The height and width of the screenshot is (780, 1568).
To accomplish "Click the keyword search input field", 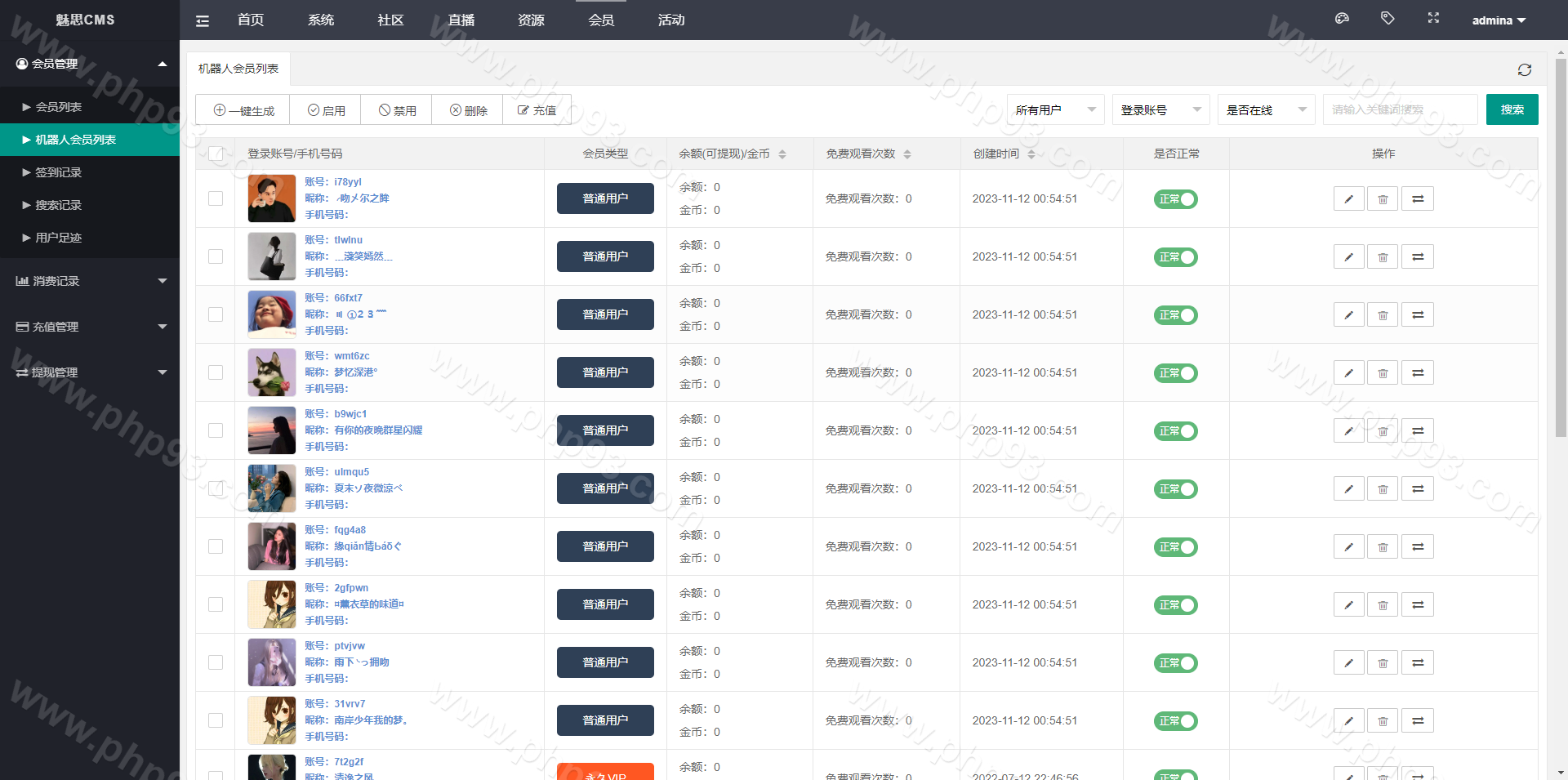I will (x=1400, y=110).
